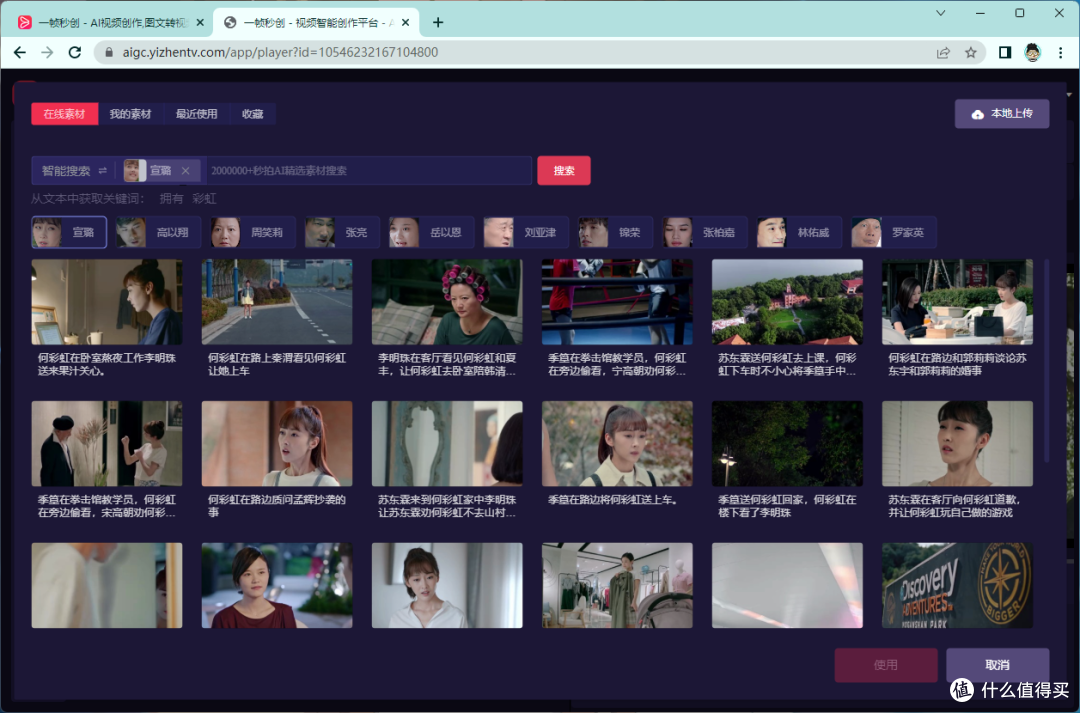Select the Discovery Adventures sign thumbnail

click(957, 586)
